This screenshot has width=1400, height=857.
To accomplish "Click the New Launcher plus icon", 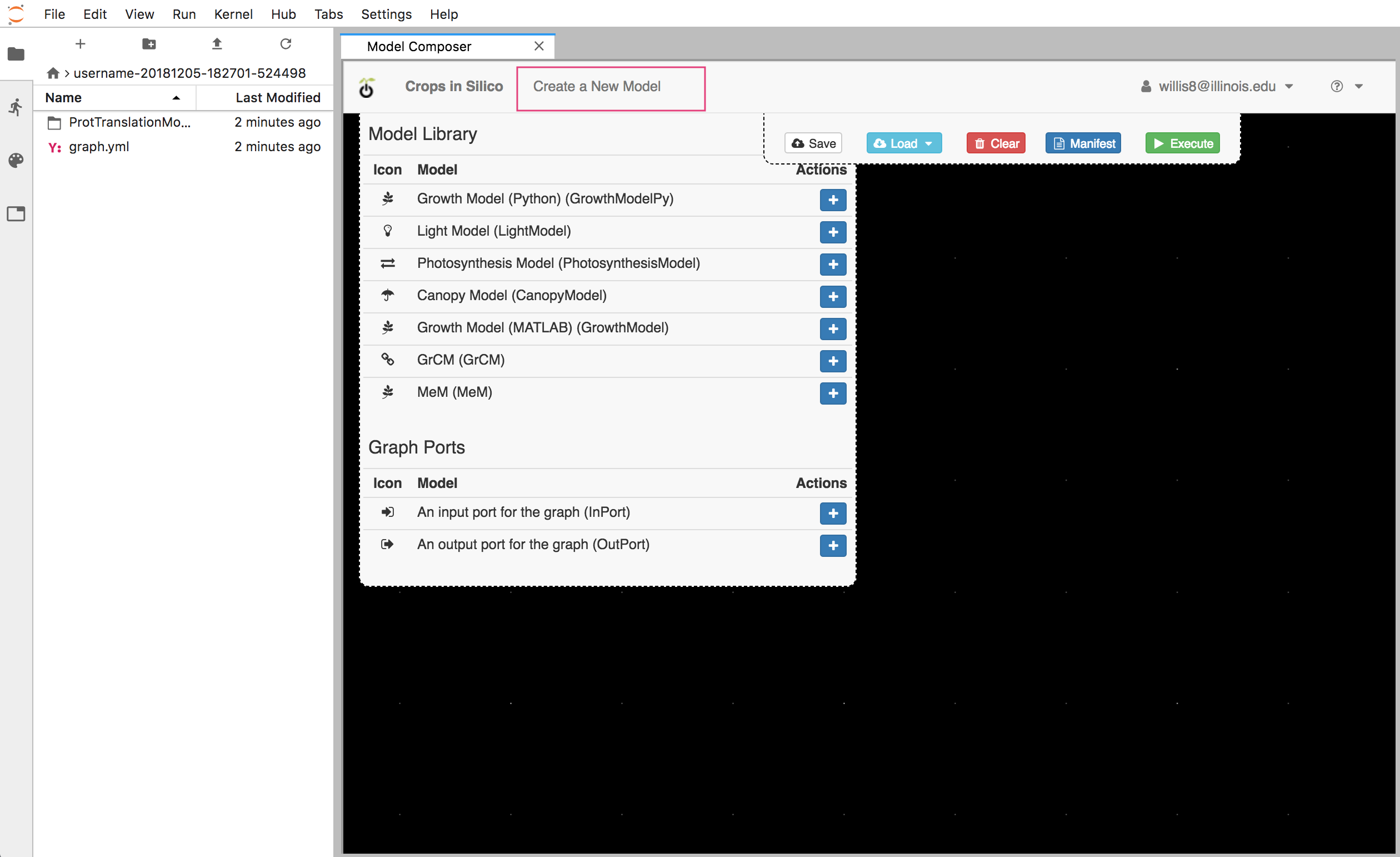I will click(x=80, y=44).
